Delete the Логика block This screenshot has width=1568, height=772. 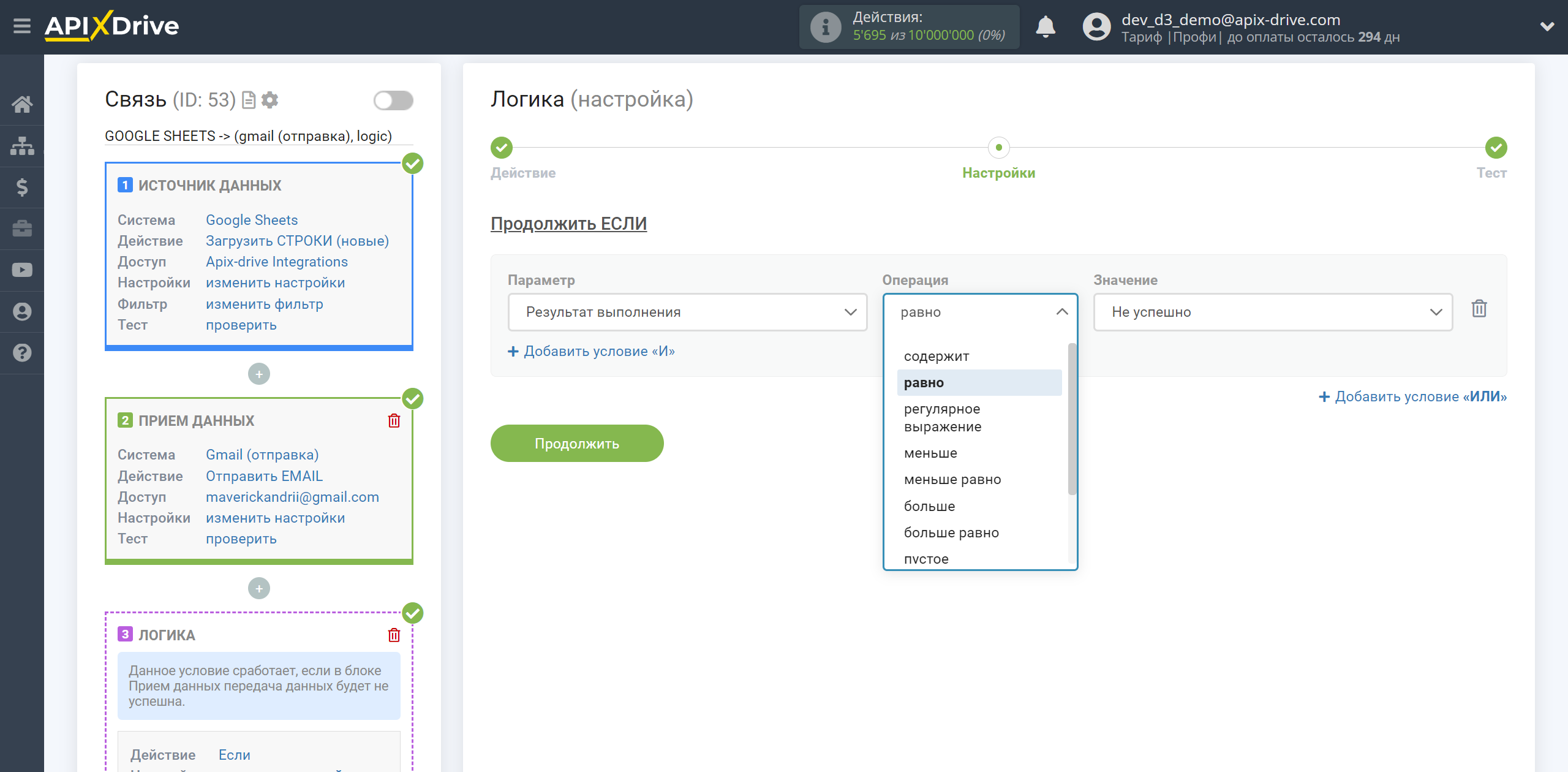tap(394, 635)
